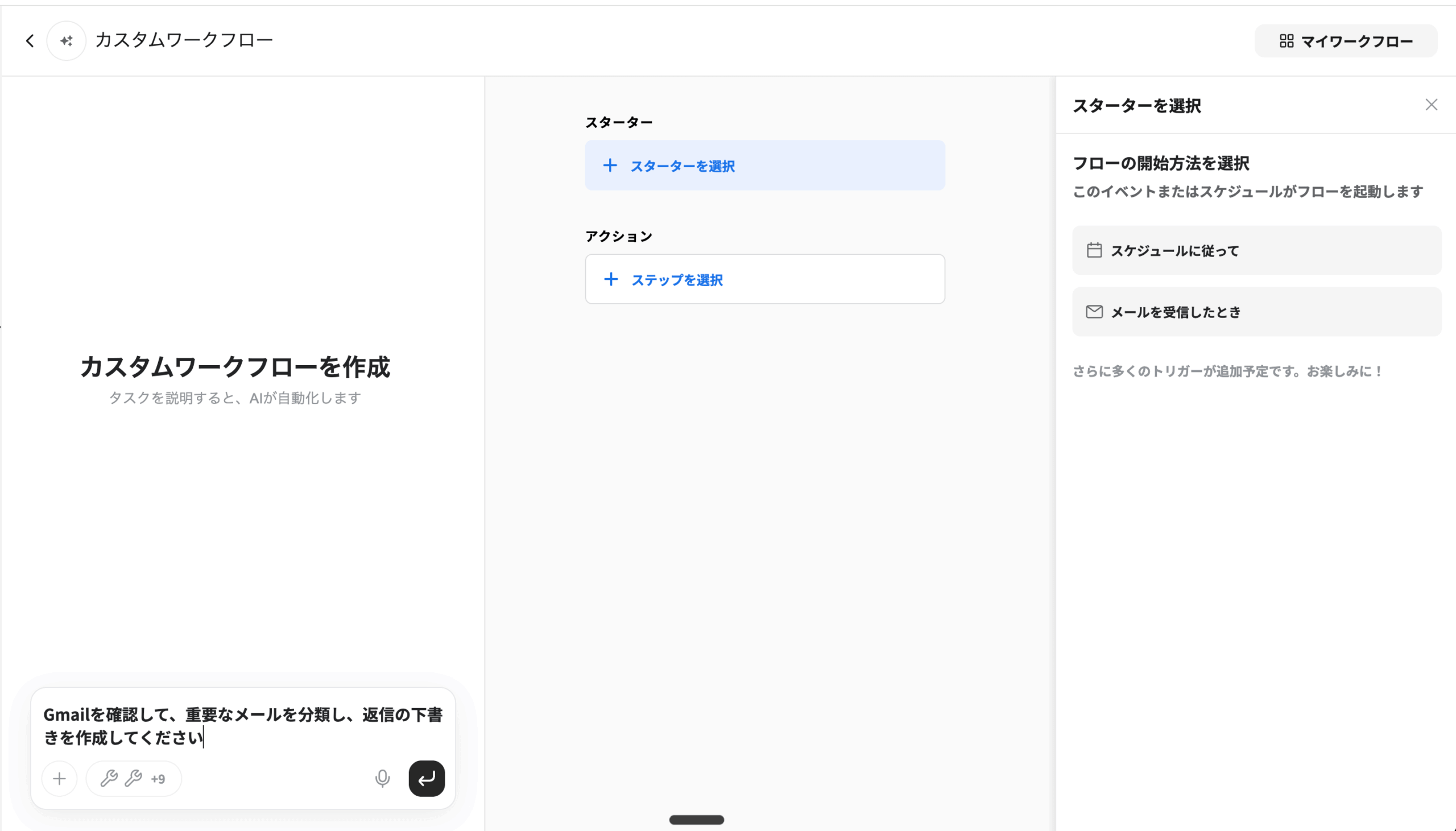Go back using the left chevron arrow
1456x831 pixels.
[x=30, y=40]
